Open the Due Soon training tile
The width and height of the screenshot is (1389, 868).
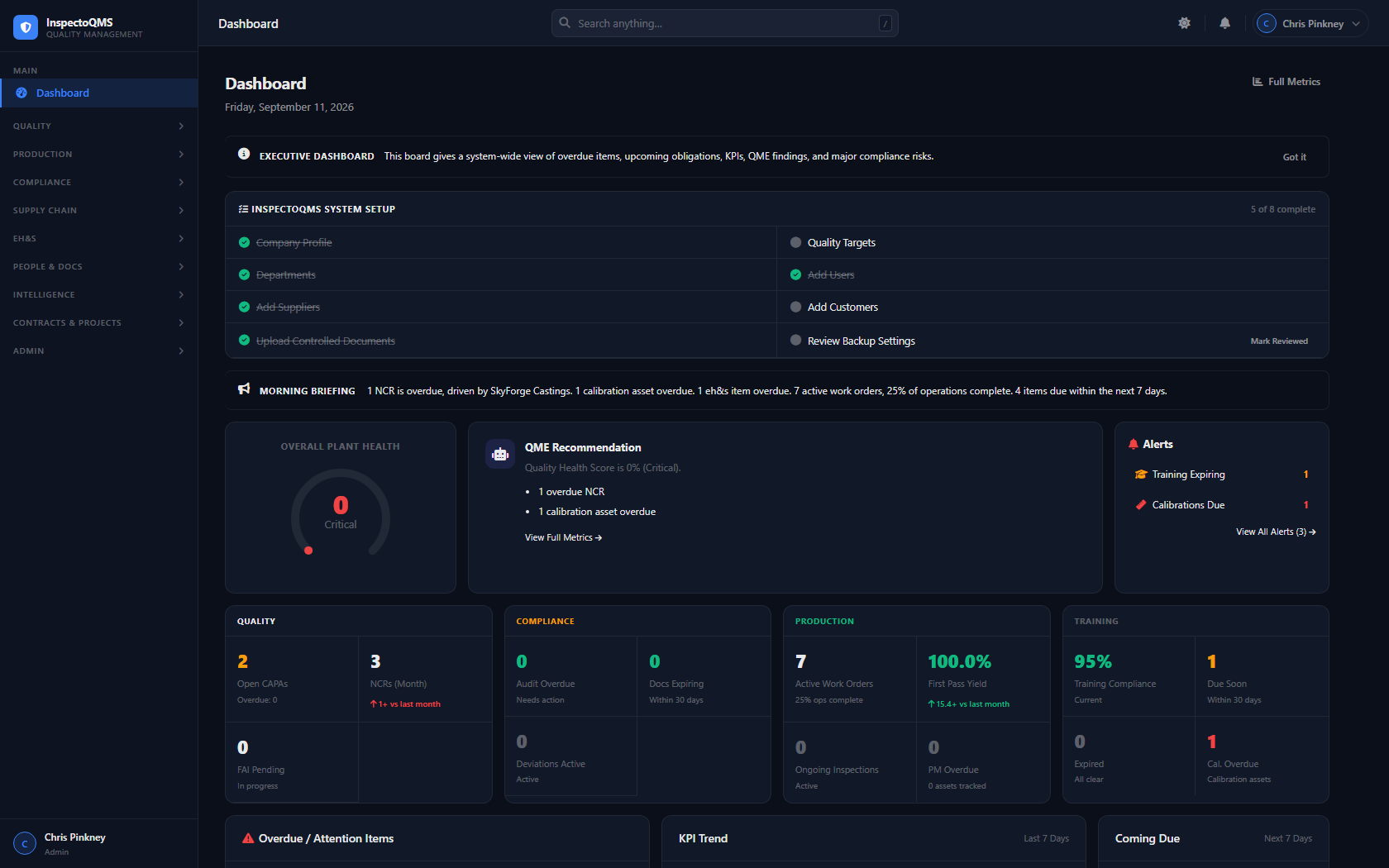1262,675
